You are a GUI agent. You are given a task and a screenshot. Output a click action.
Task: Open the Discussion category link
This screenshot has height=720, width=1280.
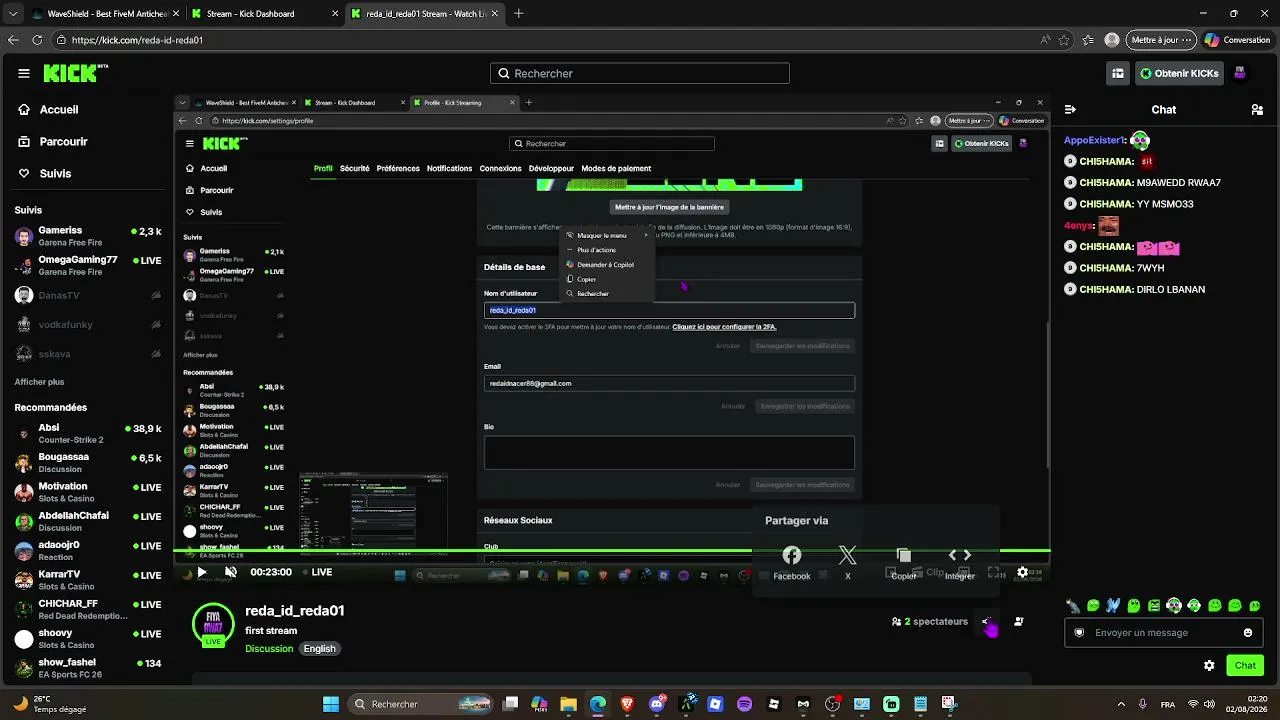coord(269,649)
